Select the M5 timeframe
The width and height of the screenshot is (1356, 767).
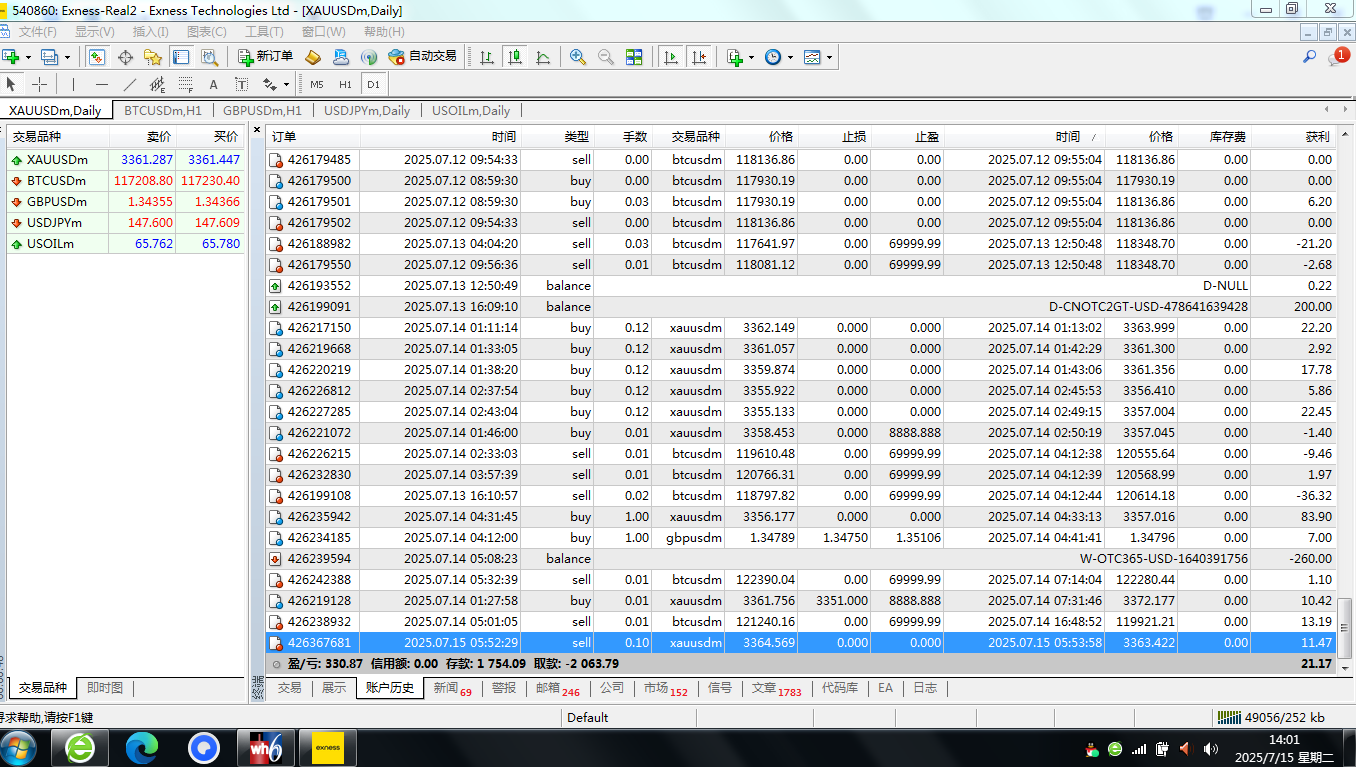tap(317, 84)
